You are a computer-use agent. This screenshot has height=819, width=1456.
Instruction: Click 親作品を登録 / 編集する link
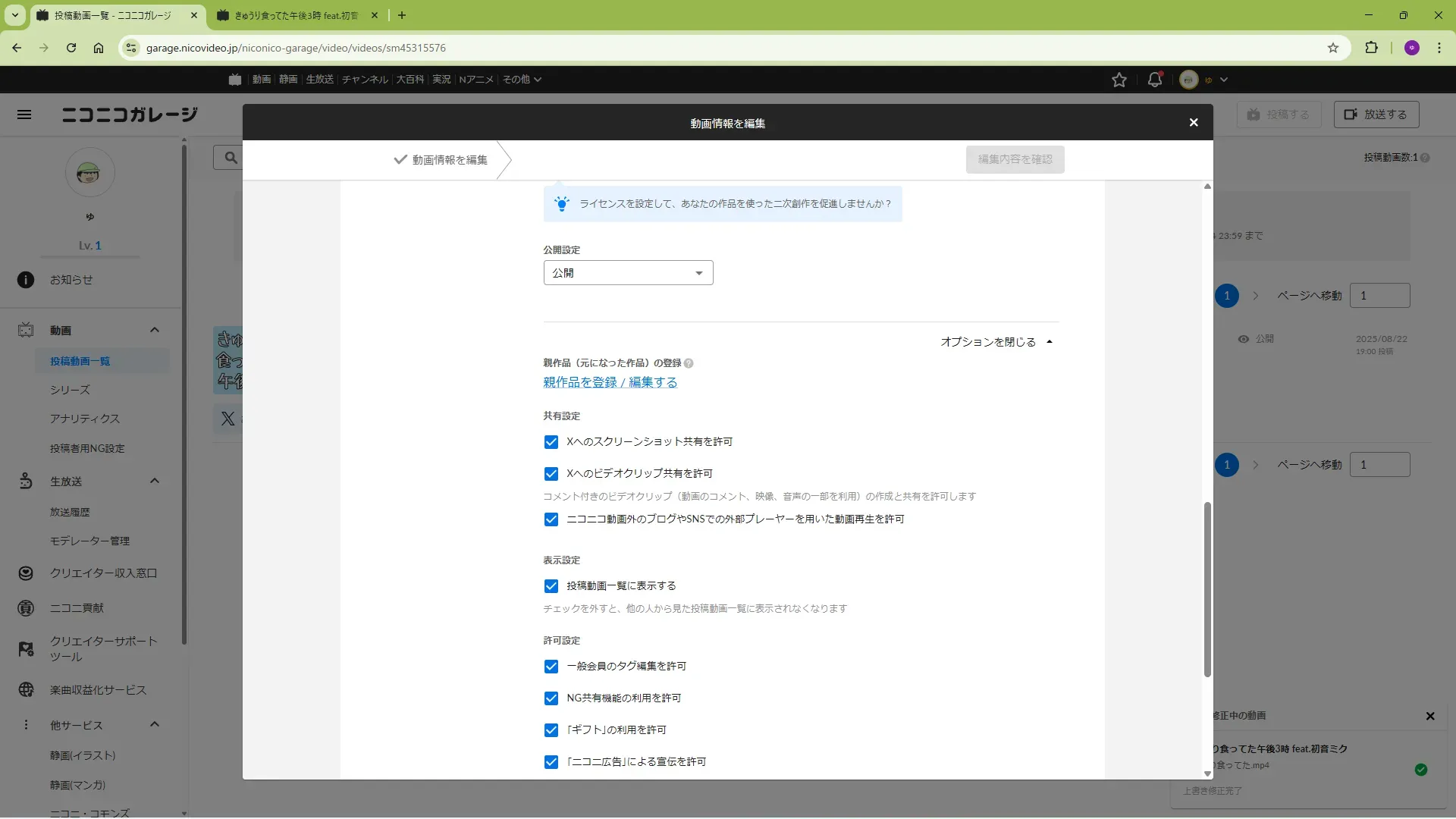pos(610,383)
